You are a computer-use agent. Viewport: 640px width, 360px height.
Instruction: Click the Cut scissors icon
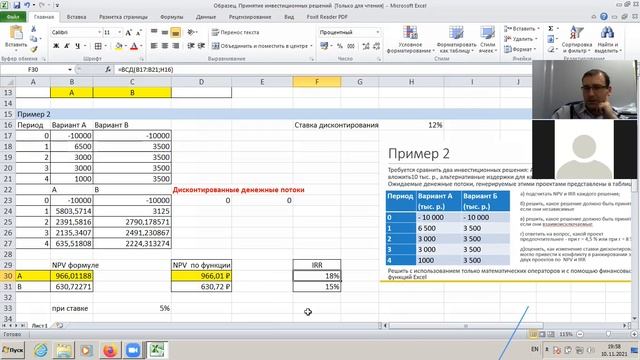click(x=33, y=29)
